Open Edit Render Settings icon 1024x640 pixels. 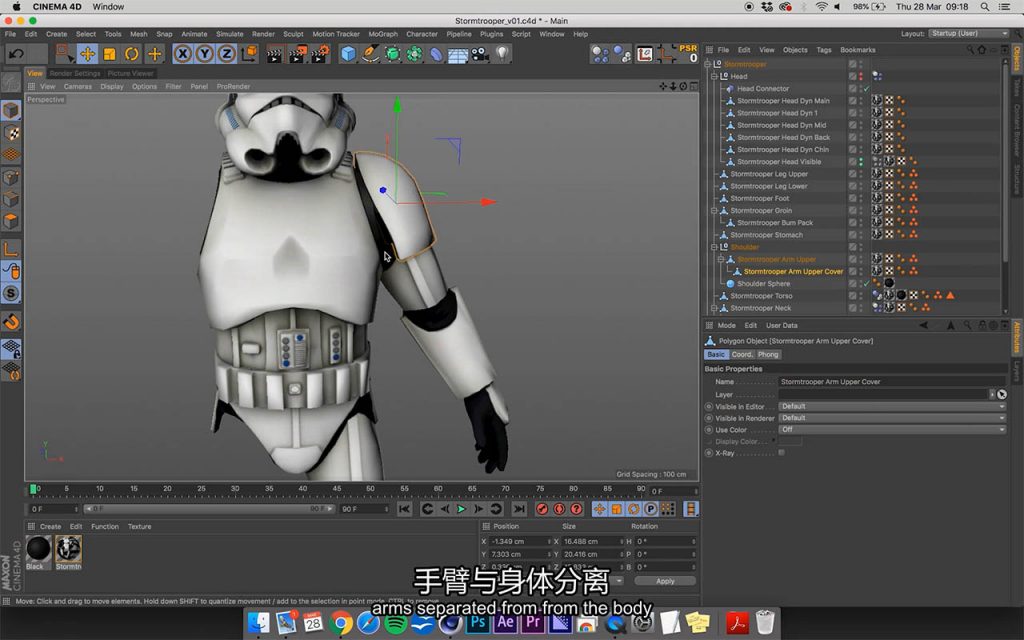[320, 54]
